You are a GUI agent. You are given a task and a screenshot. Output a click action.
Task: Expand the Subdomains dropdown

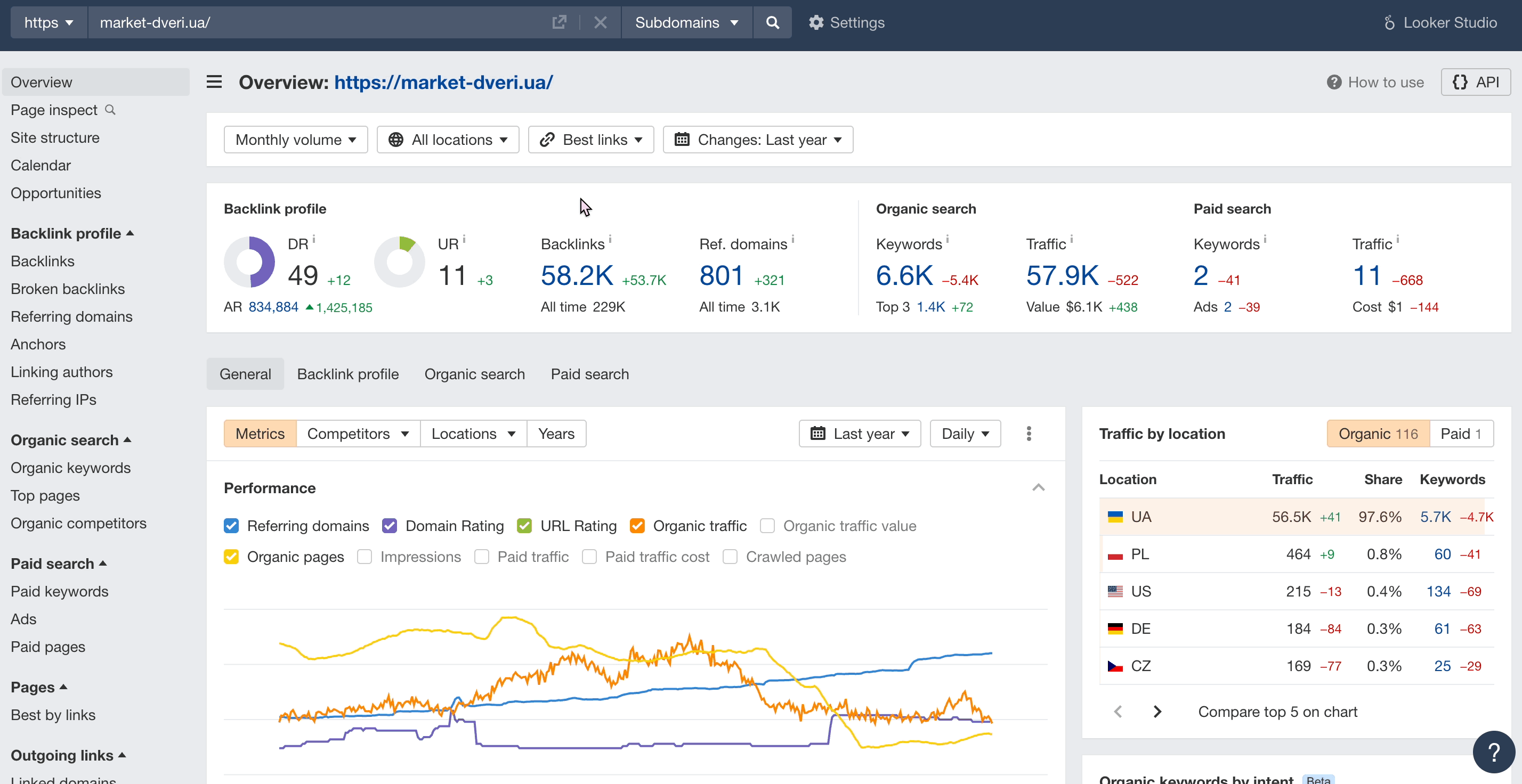point(686,22)
